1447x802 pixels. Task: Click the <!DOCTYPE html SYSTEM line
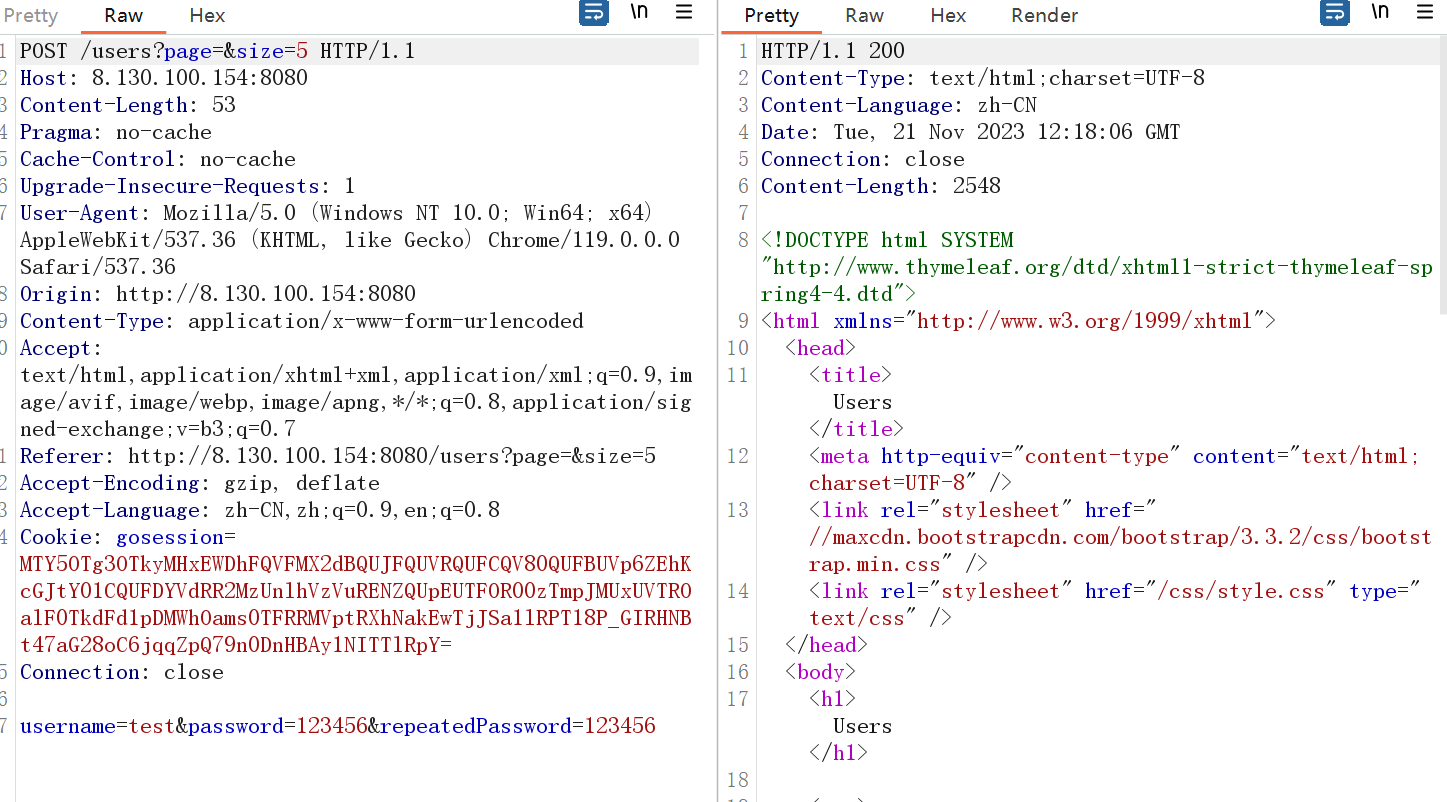point(887,240)
